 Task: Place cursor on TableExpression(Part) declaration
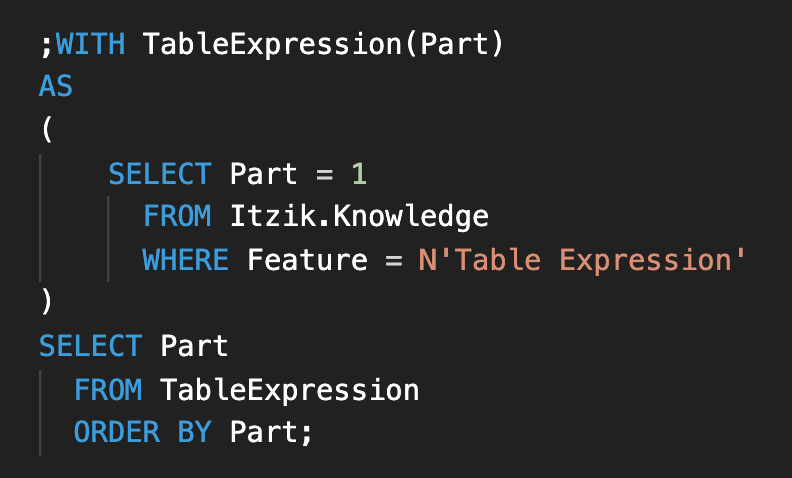point(323,45)
